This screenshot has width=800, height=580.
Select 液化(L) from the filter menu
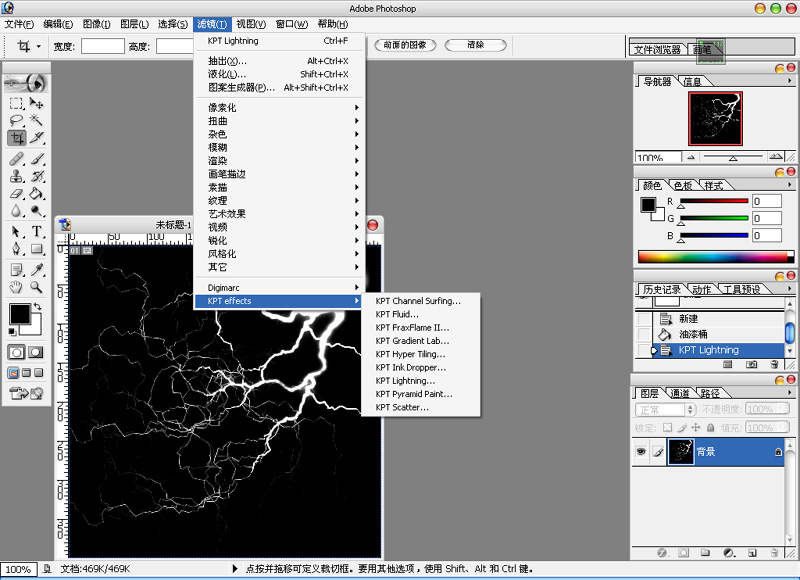(x=280, y=74)
